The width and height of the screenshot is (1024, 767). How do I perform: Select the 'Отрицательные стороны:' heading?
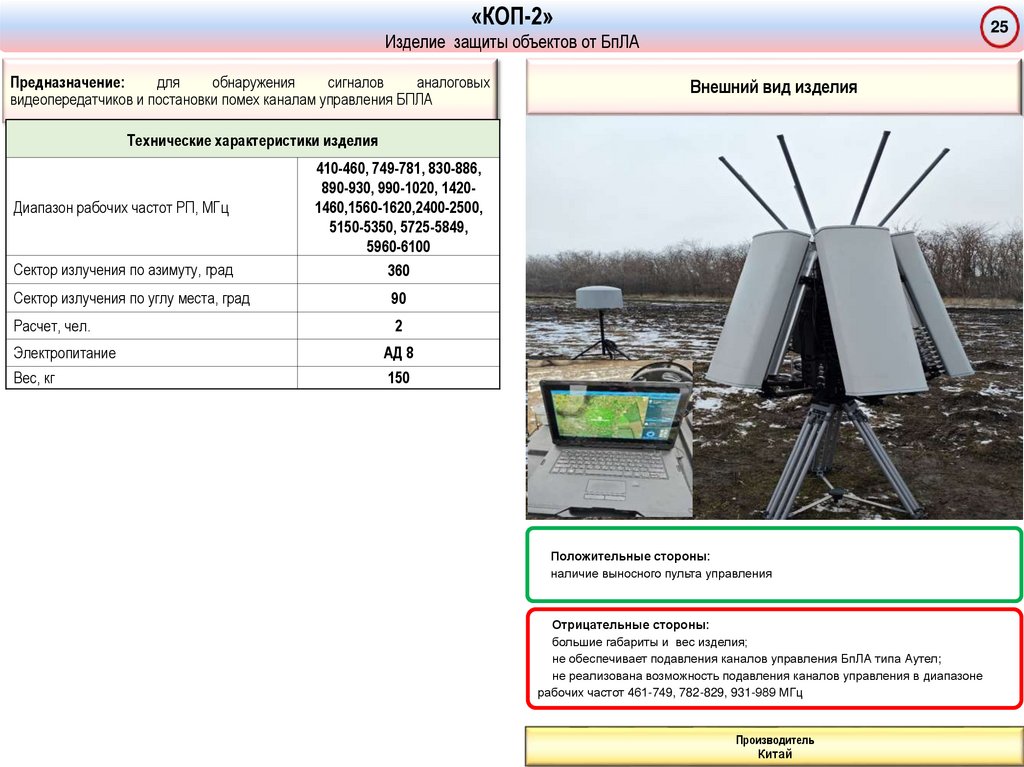630,625
